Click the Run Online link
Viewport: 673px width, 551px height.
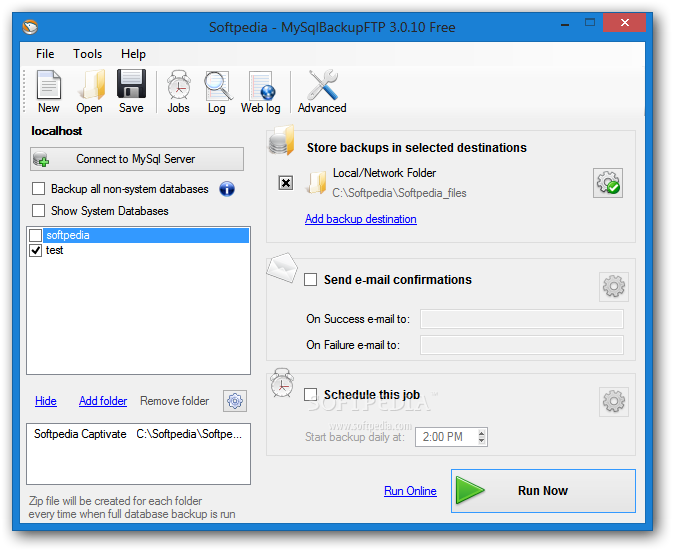pyautogui.click(x=410, y=490)
